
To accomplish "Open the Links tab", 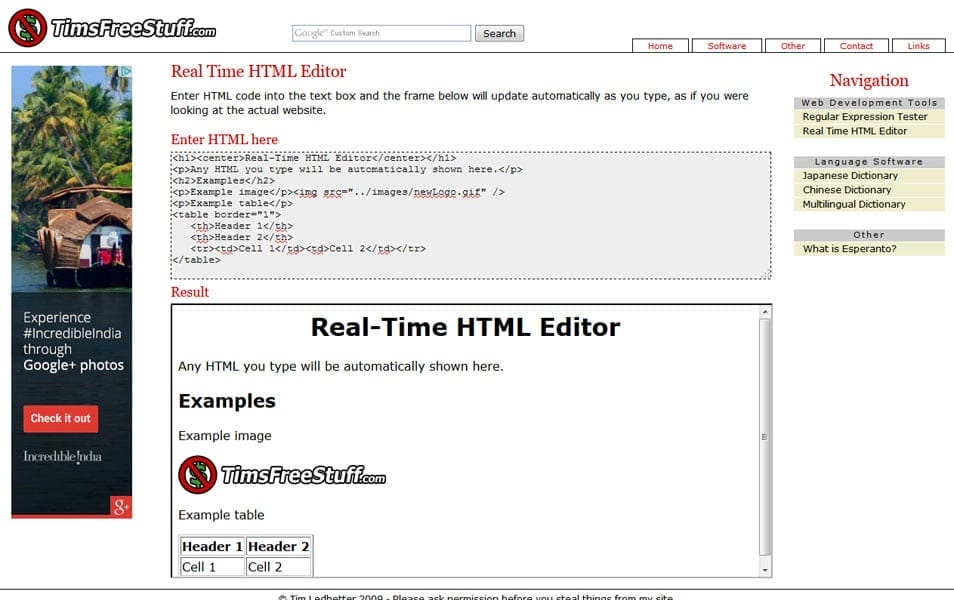I will tap(918, 45).
